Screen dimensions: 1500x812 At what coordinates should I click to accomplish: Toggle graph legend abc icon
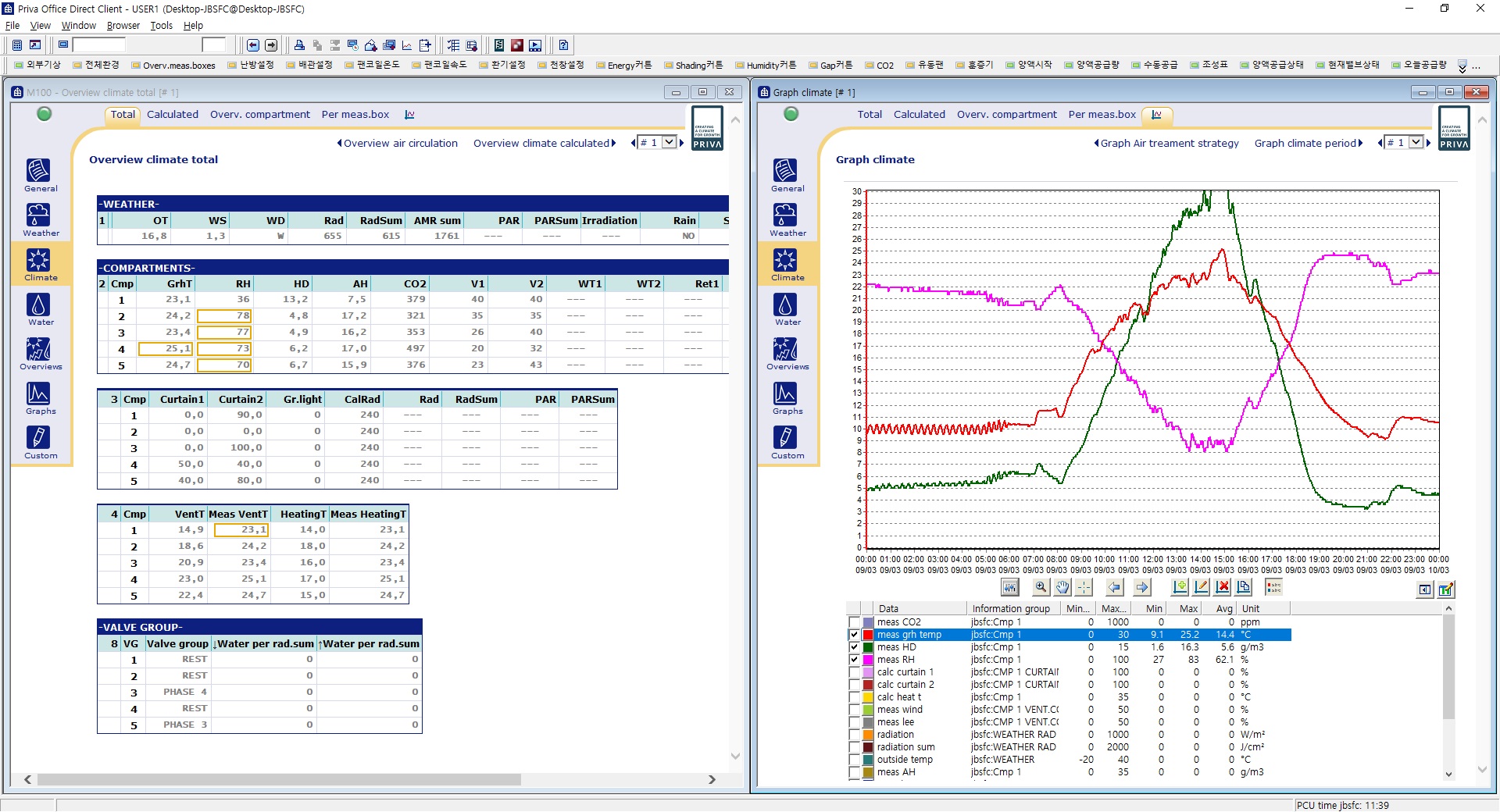[x=1274, y=588]
